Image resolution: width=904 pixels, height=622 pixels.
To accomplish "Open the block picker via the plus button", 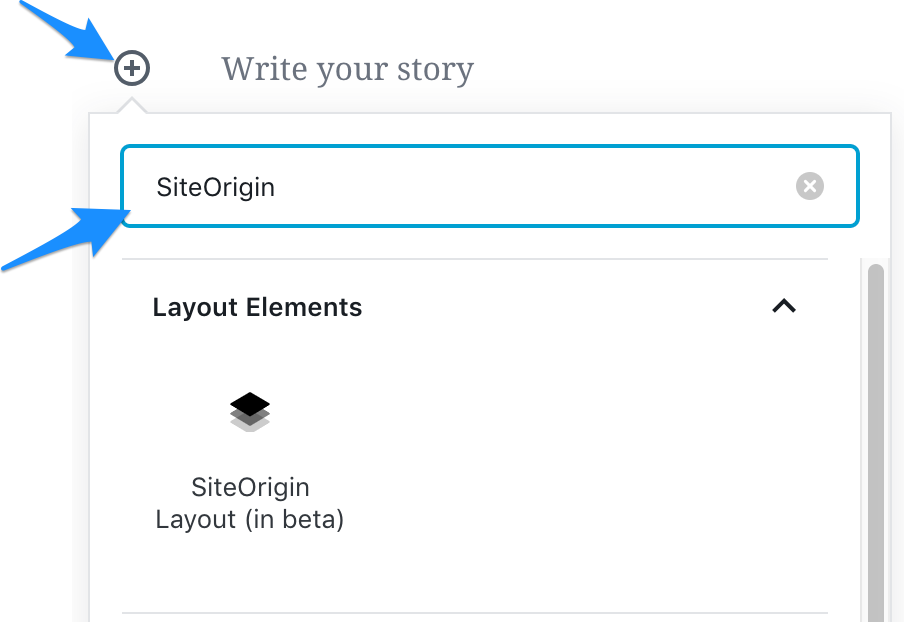I will coord(131,68).
